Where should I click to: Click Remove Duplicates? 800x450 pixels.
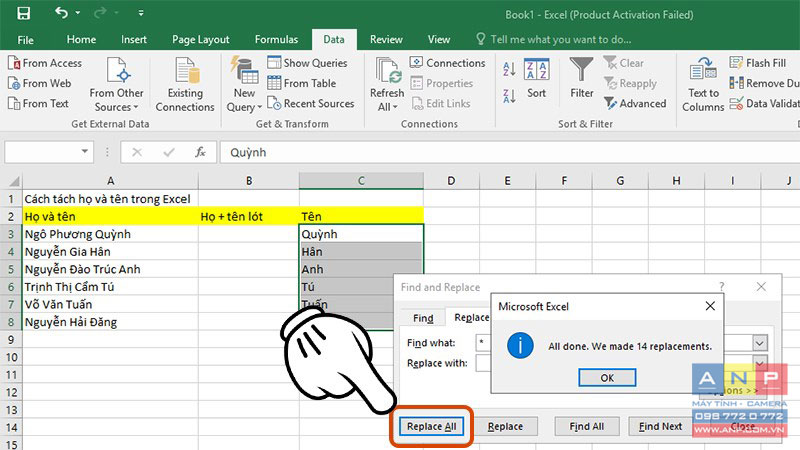pos(764,83)
